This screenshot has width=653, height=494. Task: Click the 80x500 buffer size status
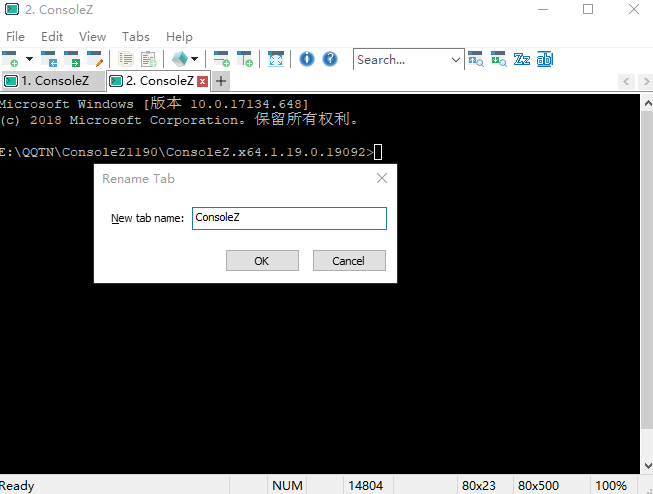[x=538, y=486]
